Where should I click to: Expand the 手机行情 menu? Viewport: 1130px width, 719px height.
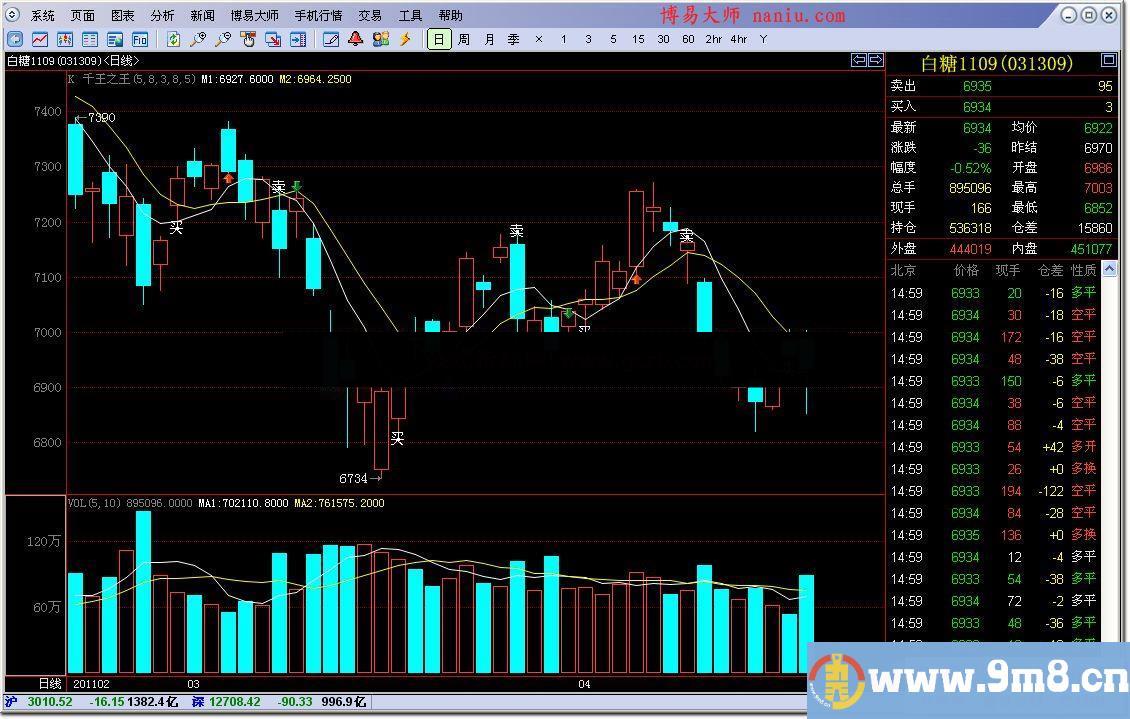[318, 15]
